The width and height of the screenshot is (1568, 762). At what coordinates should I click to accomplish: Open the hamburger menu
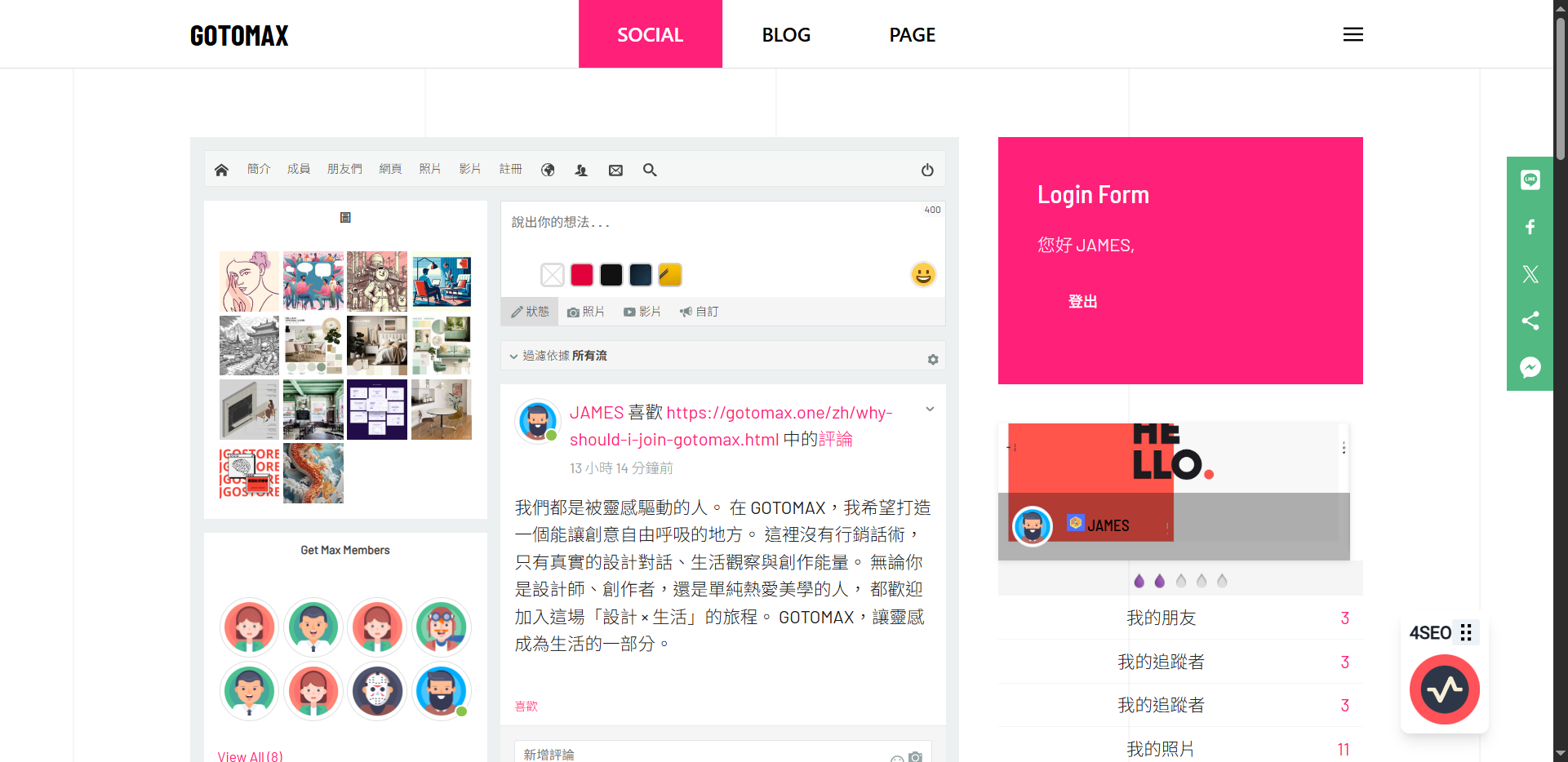tap(1353, 34)
